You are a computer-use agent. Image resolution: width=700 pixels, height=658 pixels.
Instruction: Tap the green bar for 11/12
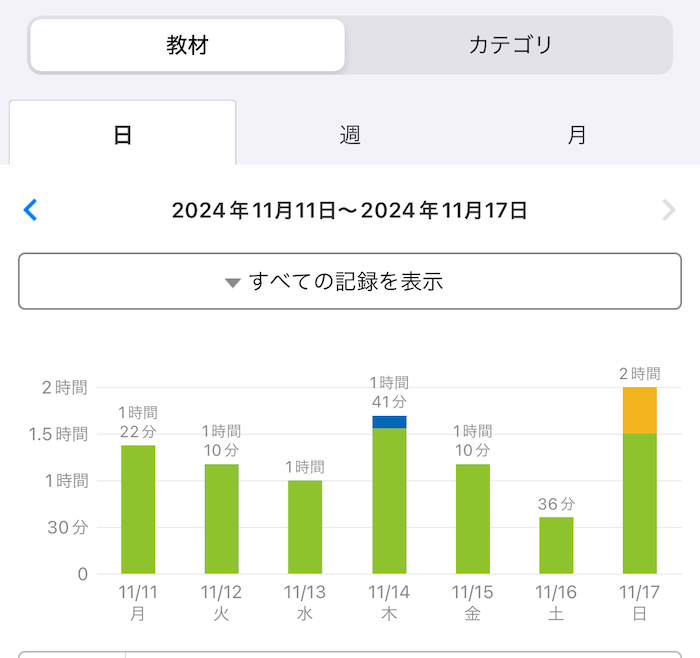click(221, 519)
